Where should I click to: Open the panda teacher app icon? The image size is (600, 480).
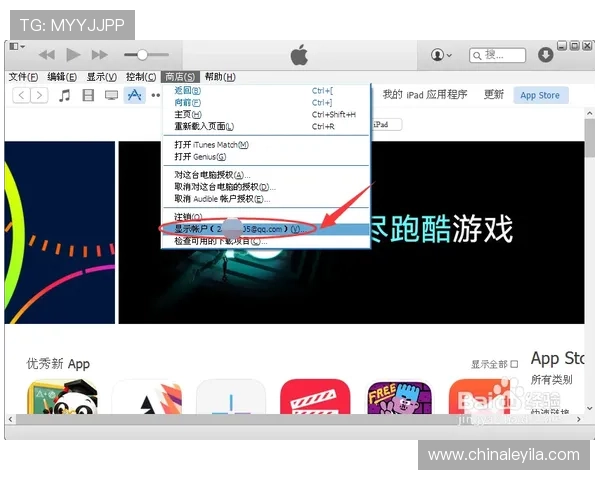point(62,397)
